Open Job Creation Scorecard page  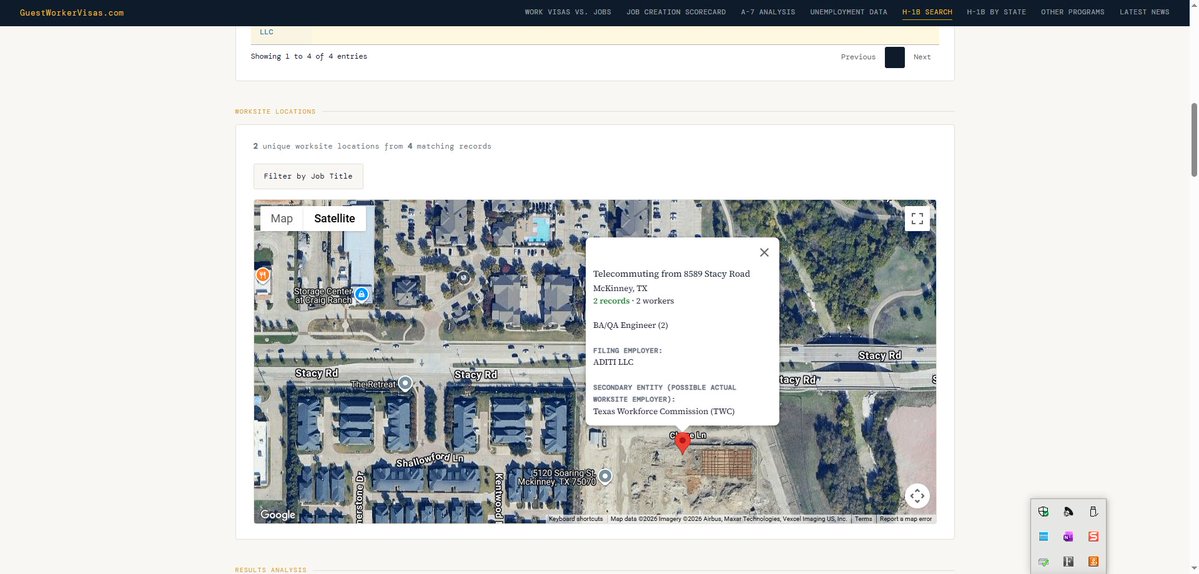pyautogui.click(x=676, y=12)
